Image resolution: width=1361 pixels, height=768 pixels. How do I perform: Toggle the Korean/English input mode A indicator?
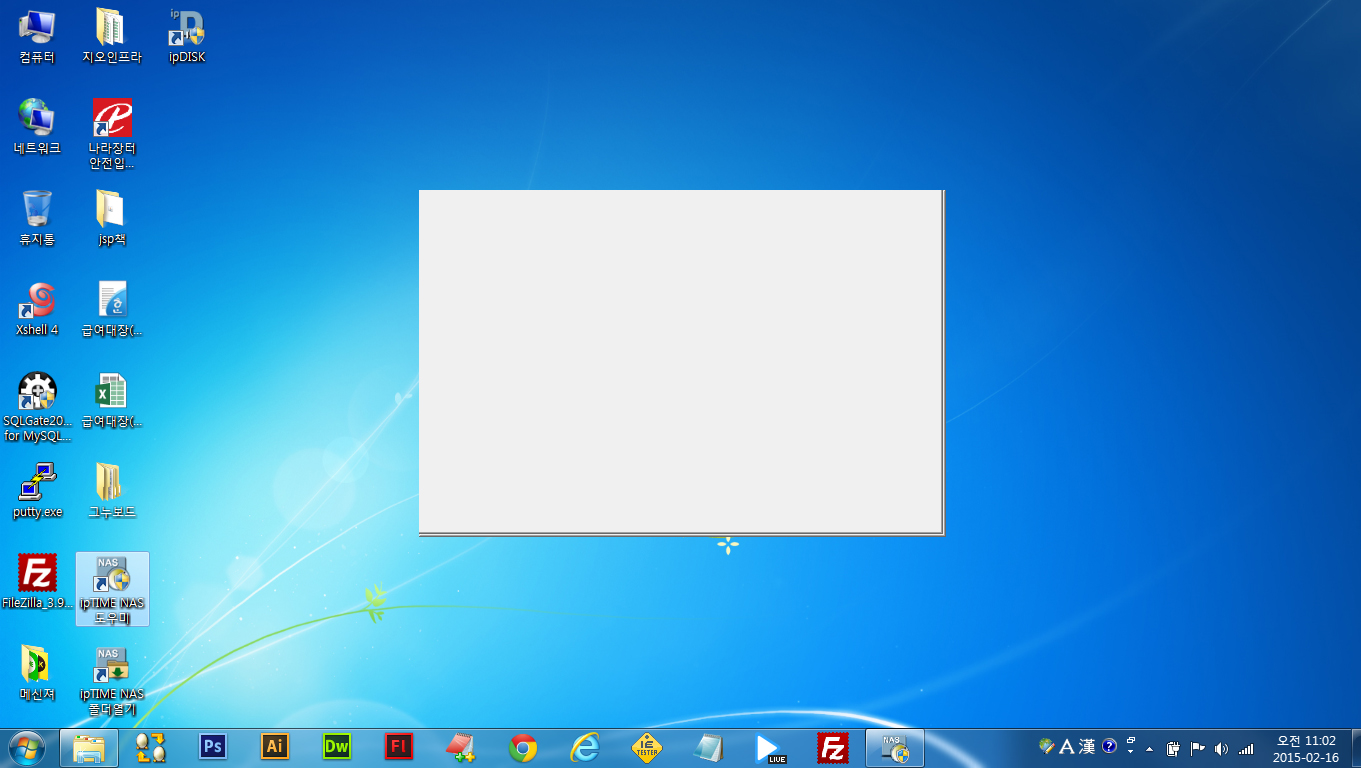[x=1066, y=747]
